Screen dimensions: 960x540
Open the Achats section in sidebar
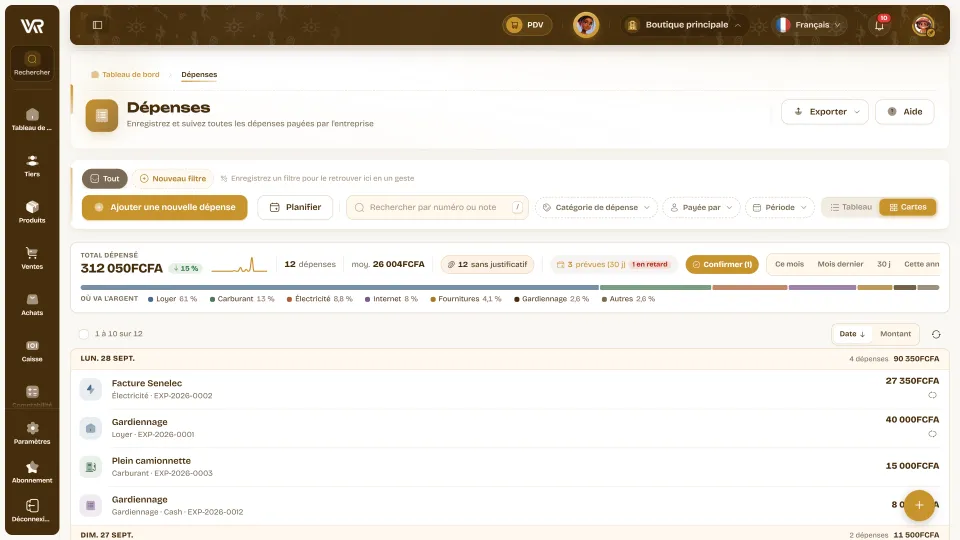tap(32, 304)
